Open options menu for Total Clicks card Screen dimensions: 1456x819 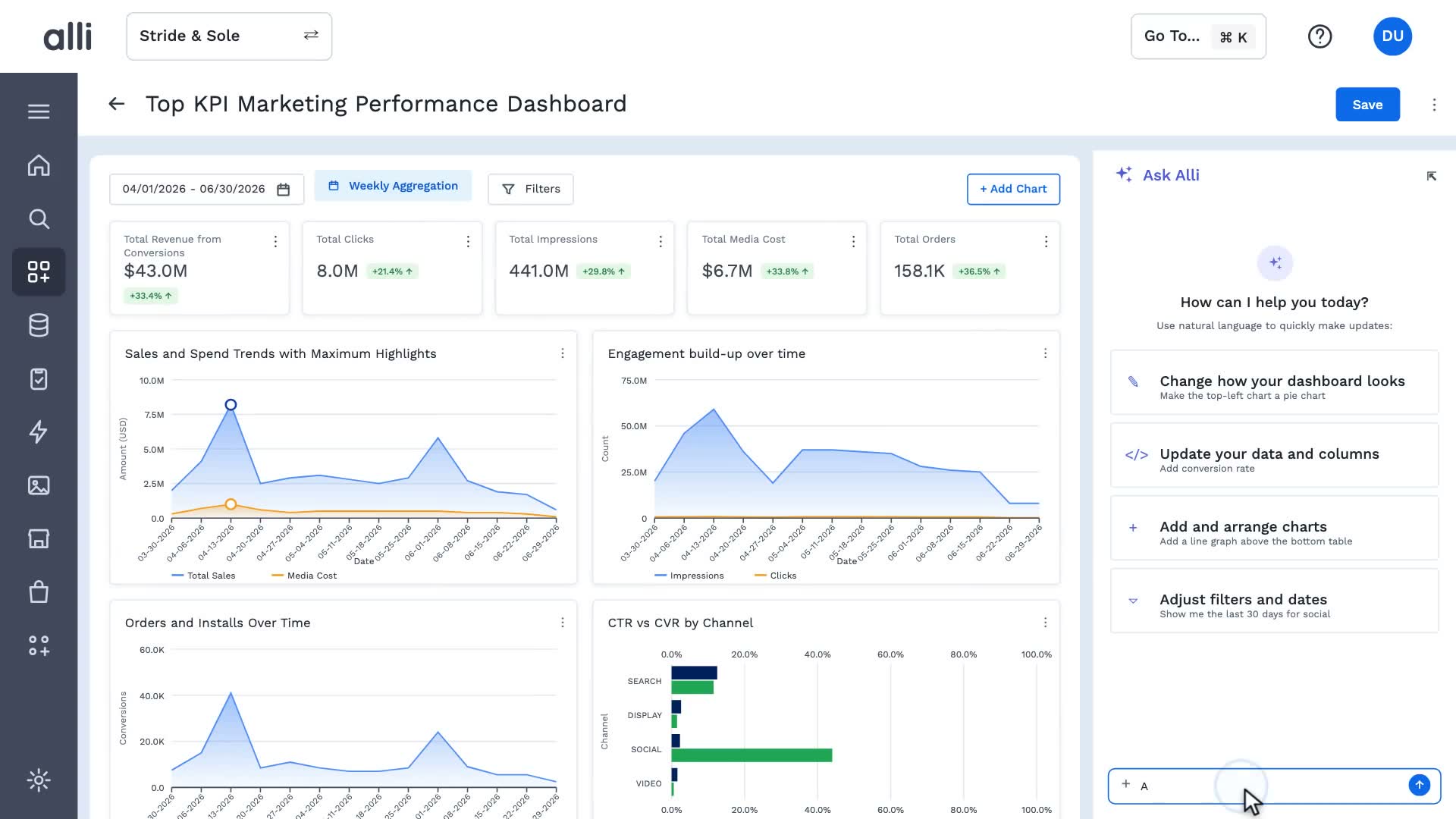click(468, 241)
